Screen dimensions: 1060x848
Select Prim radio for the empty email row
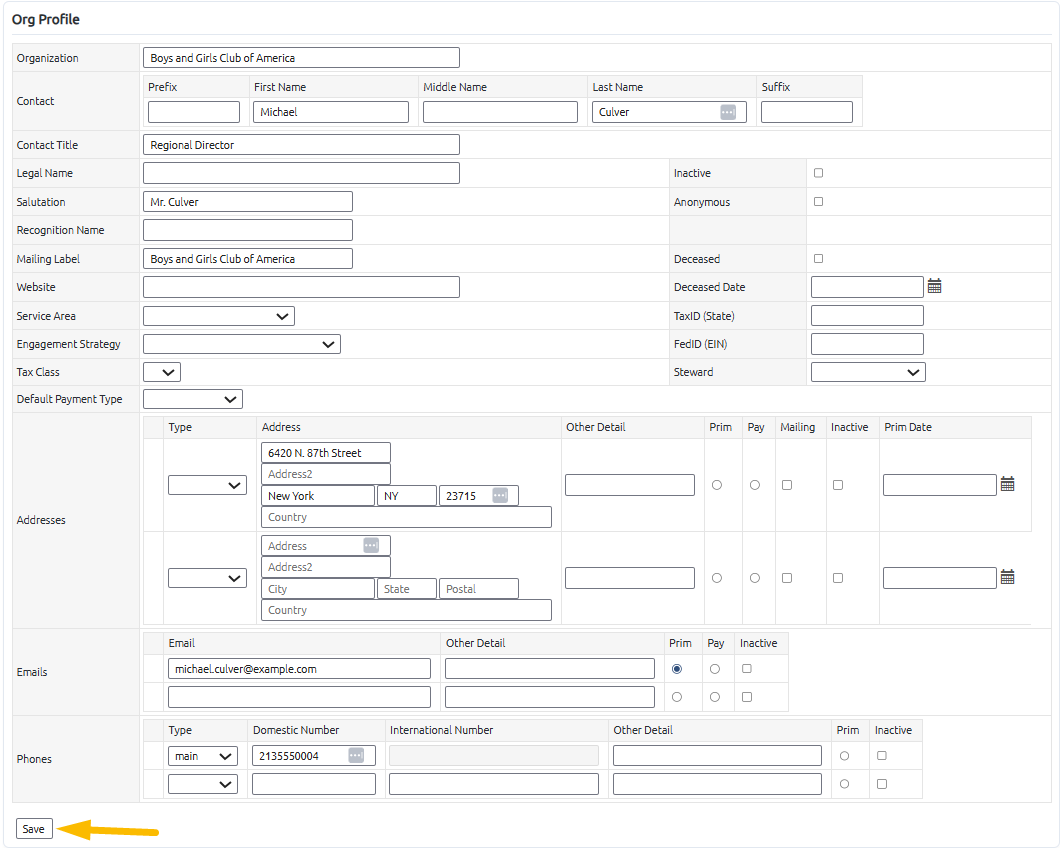tap(677, 697)
